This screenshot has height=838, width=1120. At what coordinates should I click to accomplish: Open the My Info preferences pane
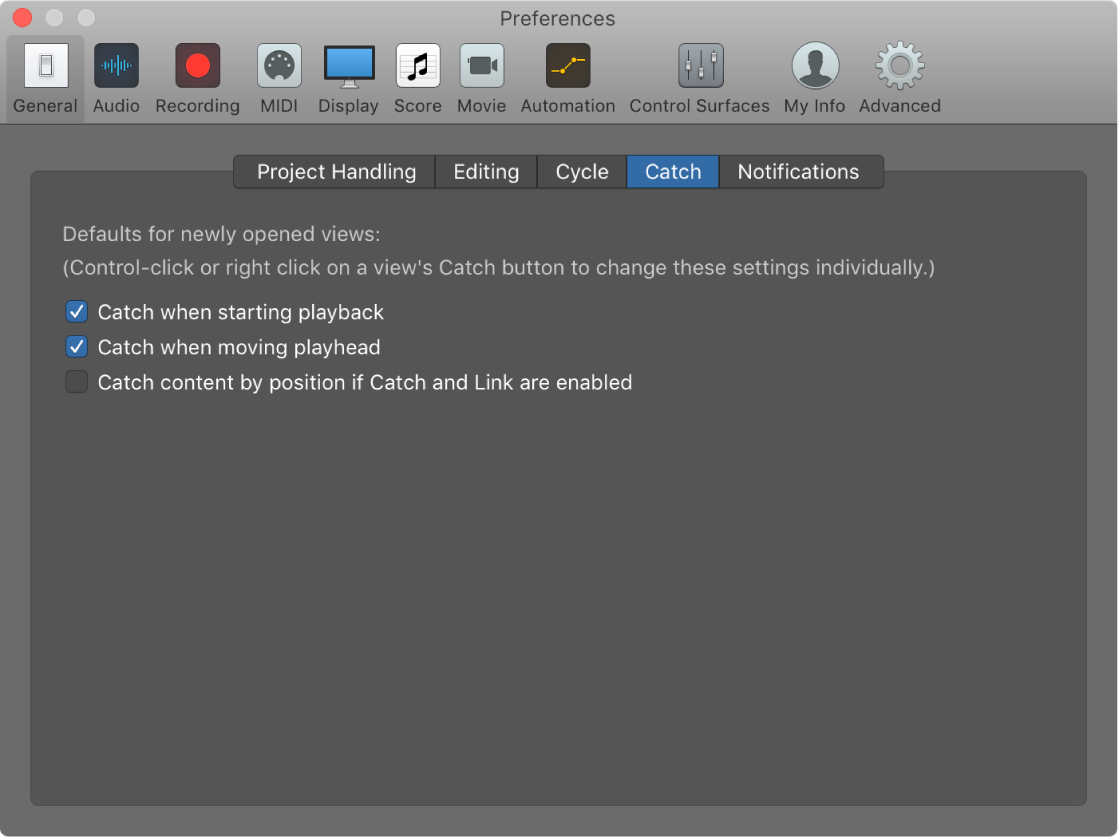point(814,79)
